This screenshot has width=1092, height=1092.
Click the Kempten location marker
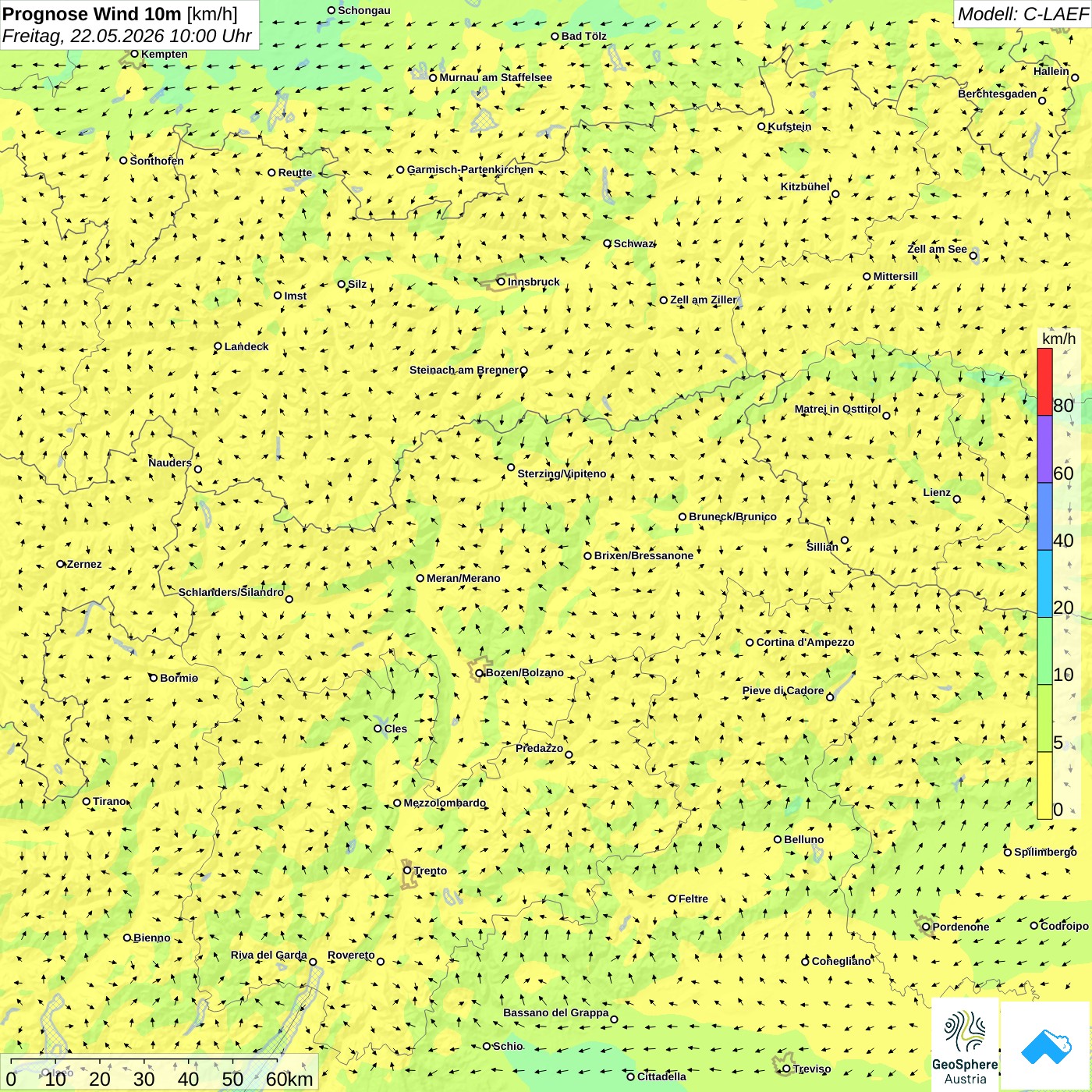tap(134, 54)
